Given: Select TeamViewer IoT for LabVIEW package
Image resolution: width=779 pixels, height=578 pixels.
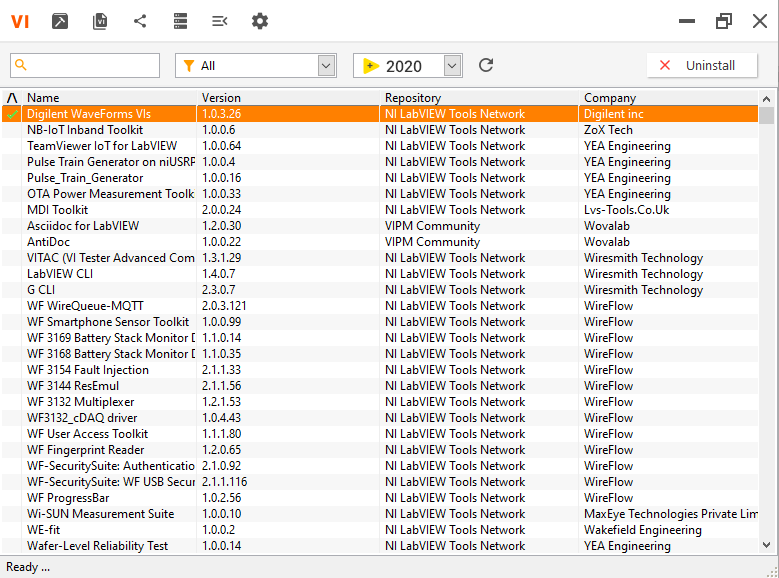Looking at the screenshot, I should click(x=380, y=146).
